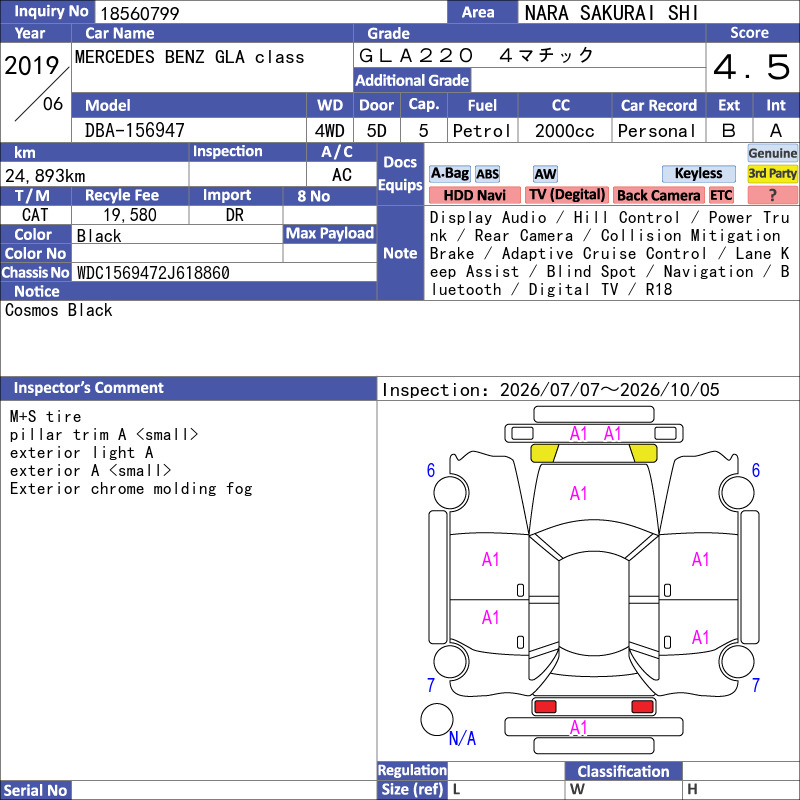Image resolution: width=800 pixels, height=800 pixels.
Task: Click the ABS equipment badge
Action: [487, 174]
